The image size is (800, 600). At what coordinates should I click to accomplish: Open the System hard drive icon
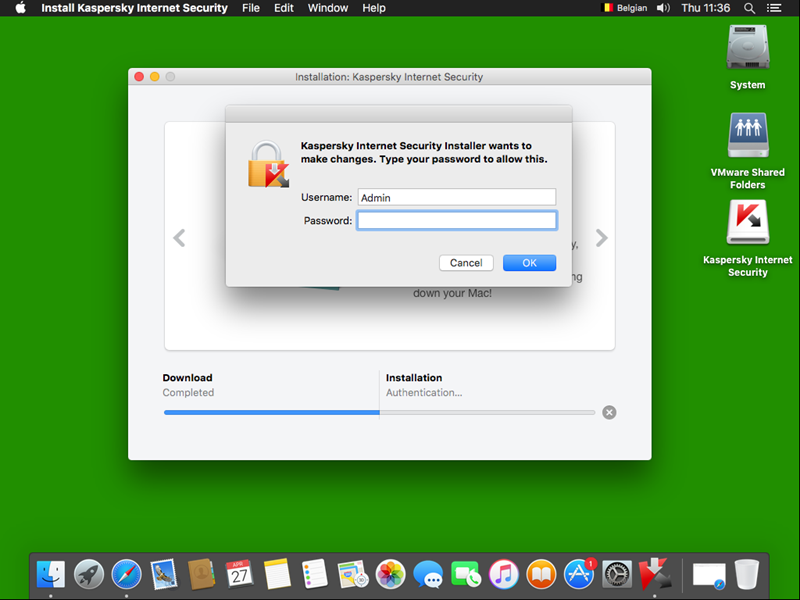point(747,48)
